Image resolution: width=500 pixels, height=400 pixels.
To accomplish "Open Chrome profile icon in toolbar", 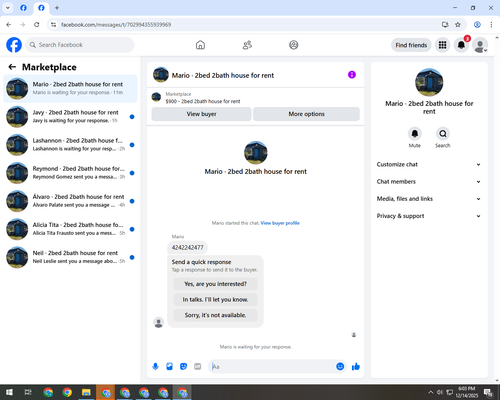I will [x=477, y=25].
